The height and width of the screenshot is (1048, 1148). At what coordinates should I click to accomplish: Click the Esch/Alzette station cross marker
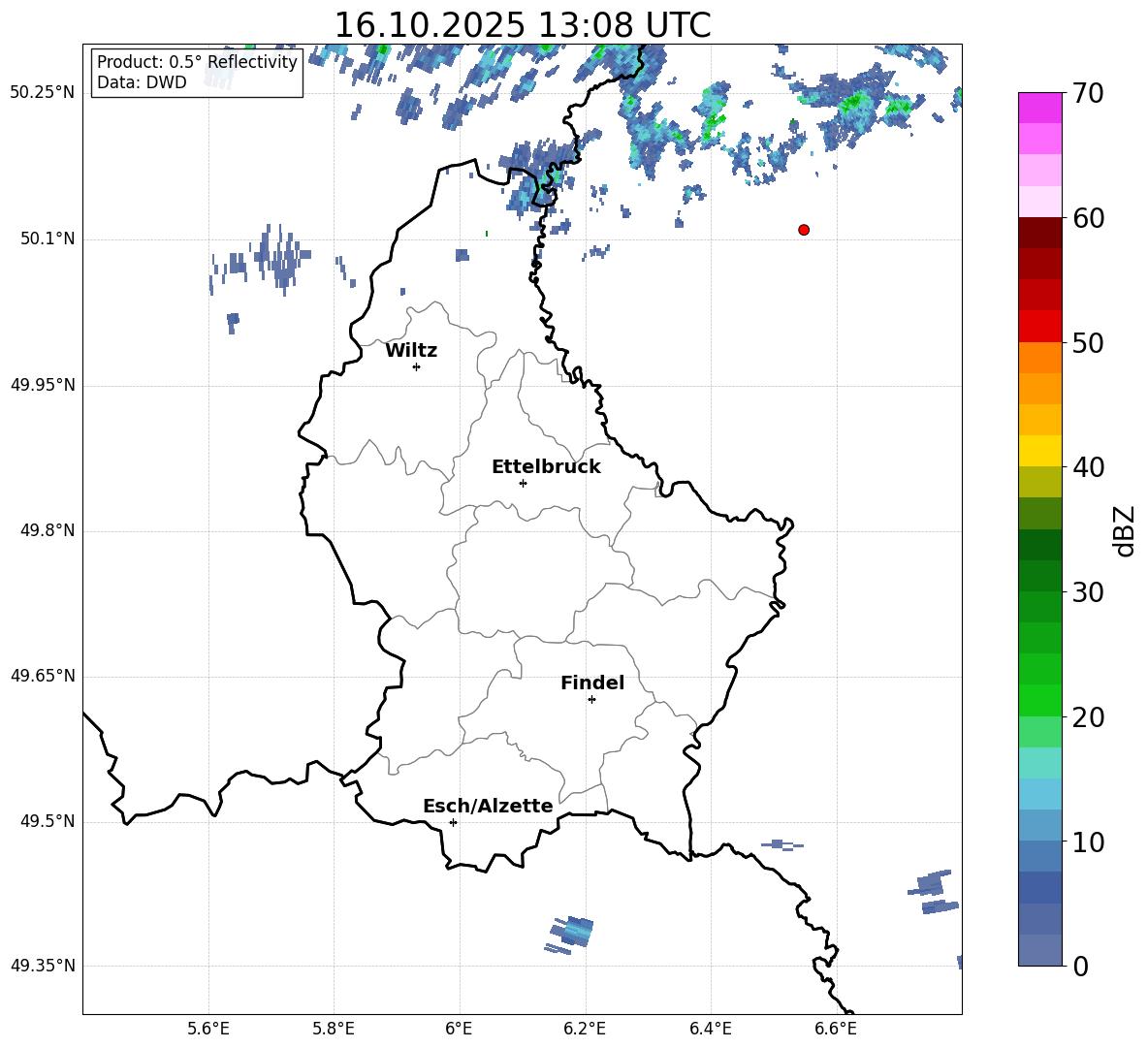[453, 822]
